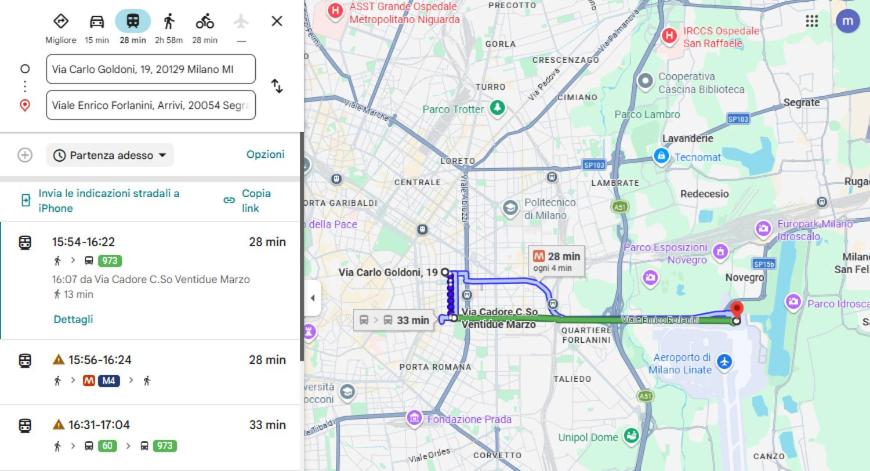The height and width of the screenshot is (471, 870).
Task: Open route Opzioni
Action: coord(265,154)
